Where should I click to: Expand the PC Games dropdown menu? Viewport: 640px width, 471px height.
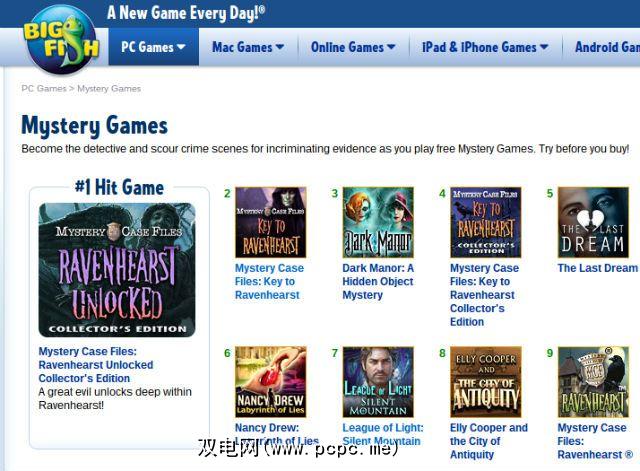point(153,47)
